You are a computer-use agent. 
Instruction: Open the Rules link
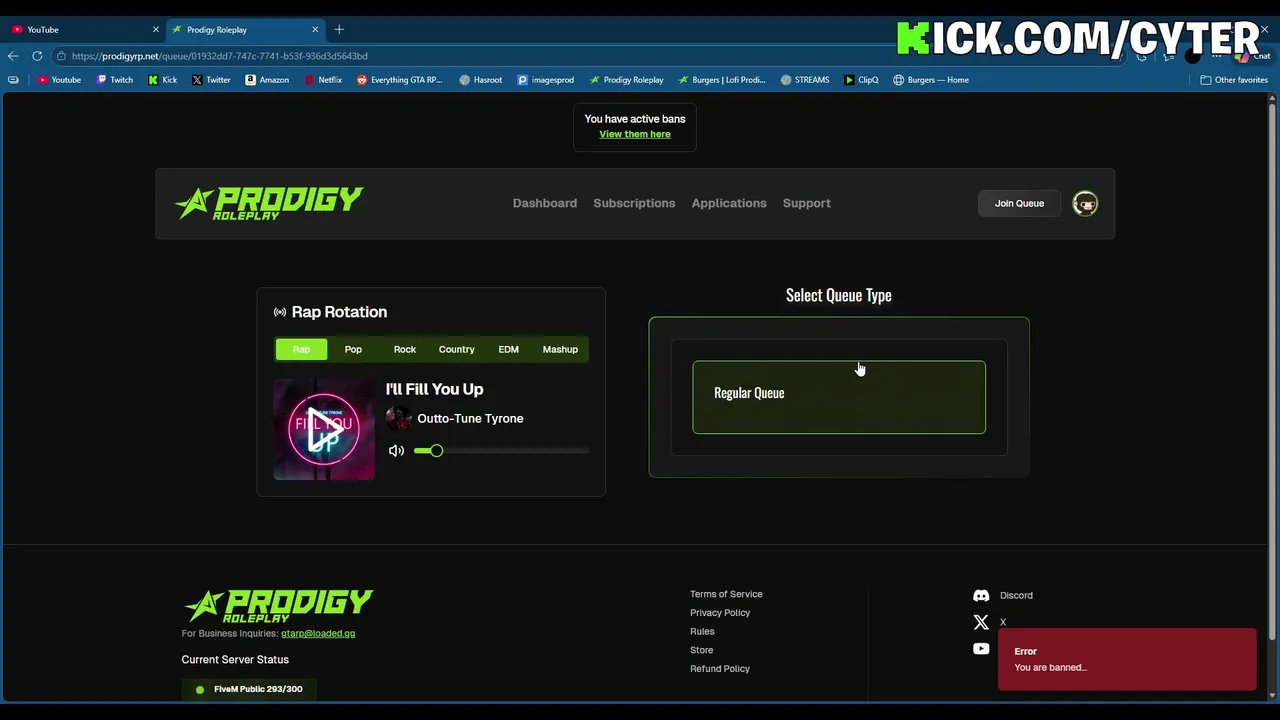pyautogui.click(x=702, y=631)
